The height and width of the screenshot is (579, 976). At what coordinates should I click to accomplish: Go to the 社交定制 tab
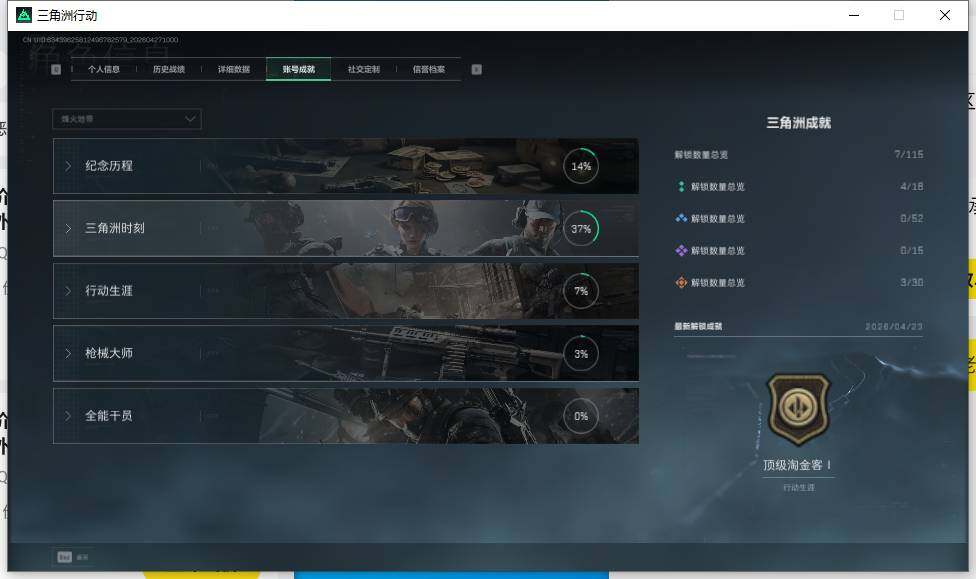click(364, 69)
